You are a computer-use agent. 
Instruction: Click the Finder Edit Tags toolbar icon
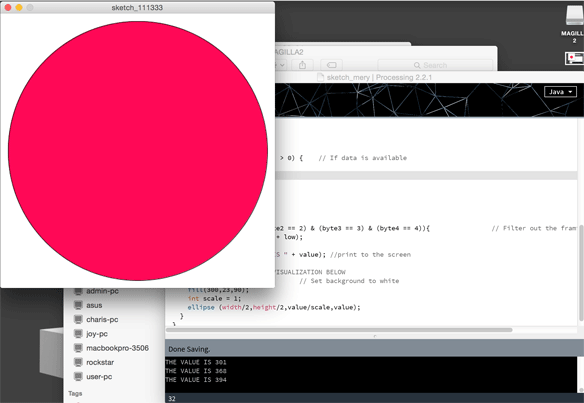coord(331,65)
